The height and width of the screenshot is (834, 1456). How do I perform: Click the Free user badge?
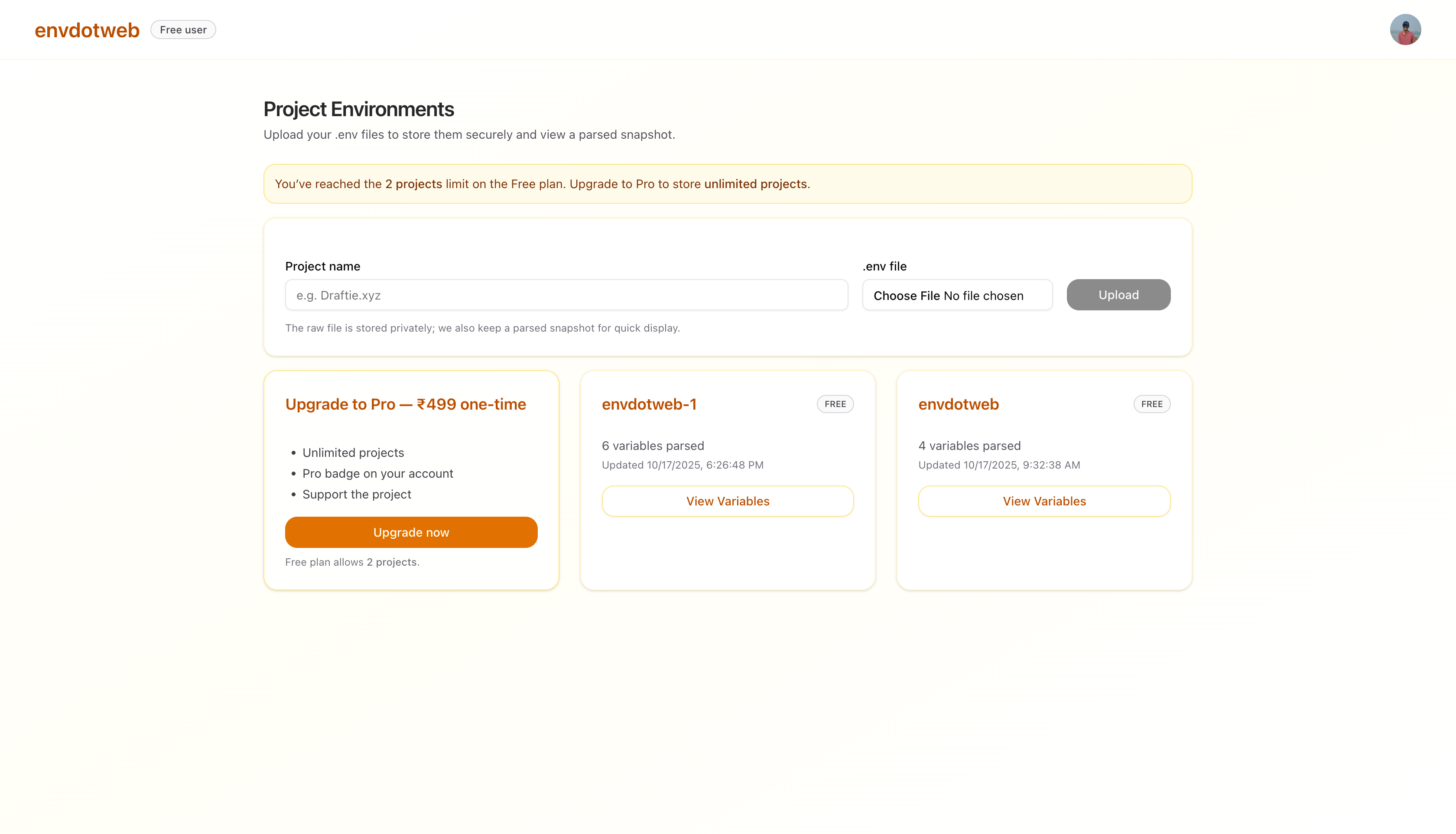pyautogui.click(x=182, y=29)
